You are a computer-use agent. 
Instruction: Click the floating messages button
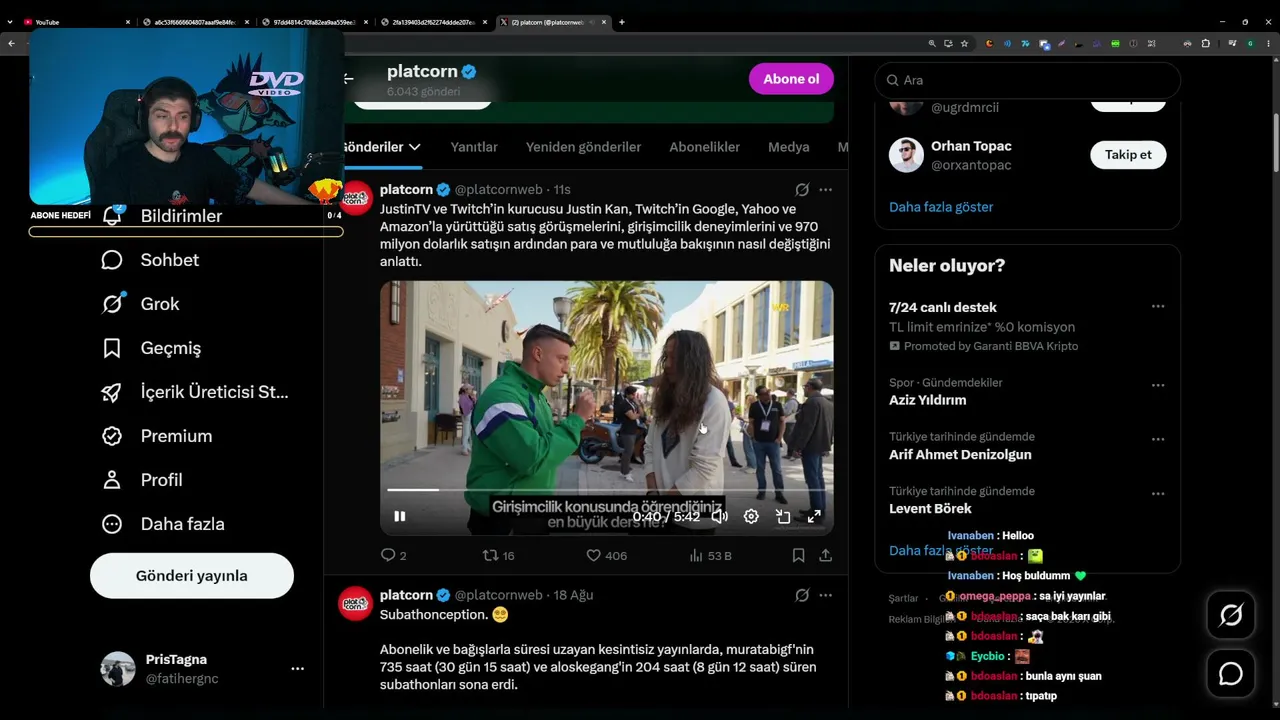(1231, 674)
